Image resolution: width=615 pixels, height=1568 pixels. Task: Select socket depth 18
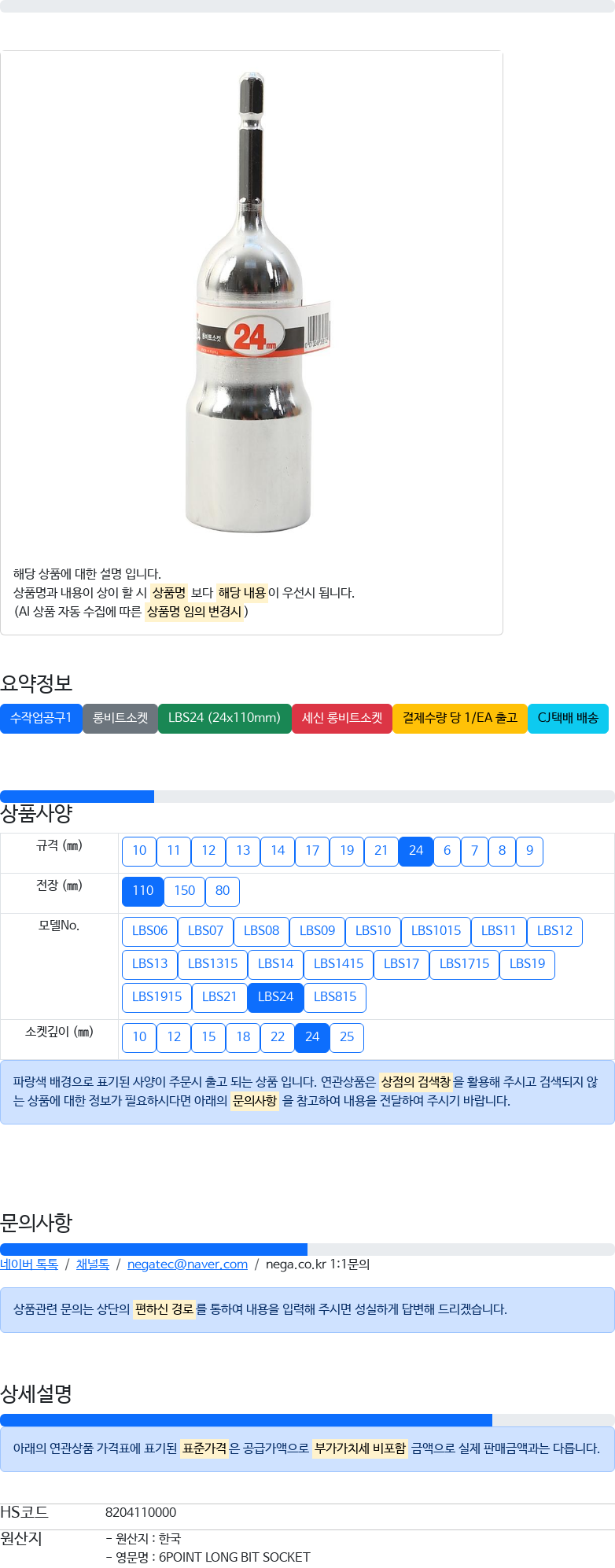[x=243, y=1037]
